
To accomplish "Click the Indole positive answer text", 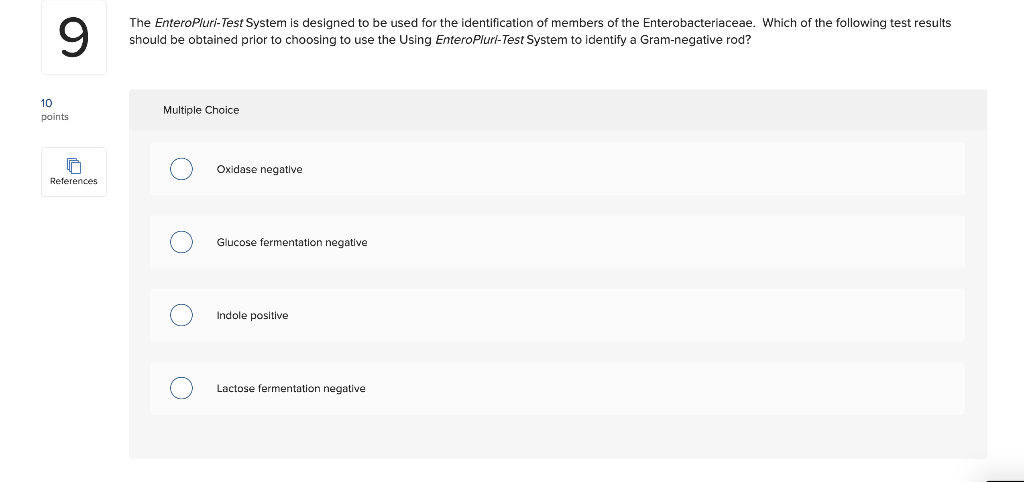I will tap(252, 315).
